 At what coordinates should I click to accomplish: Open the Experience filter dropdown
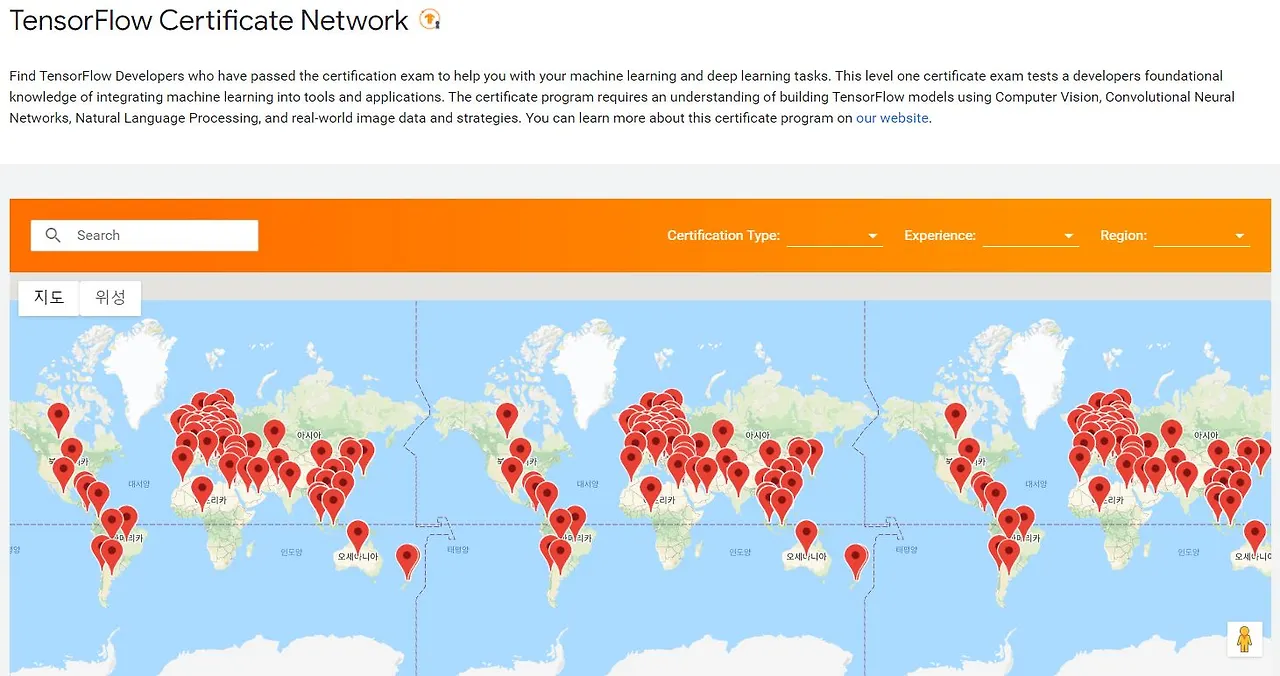click(1030, 236)
